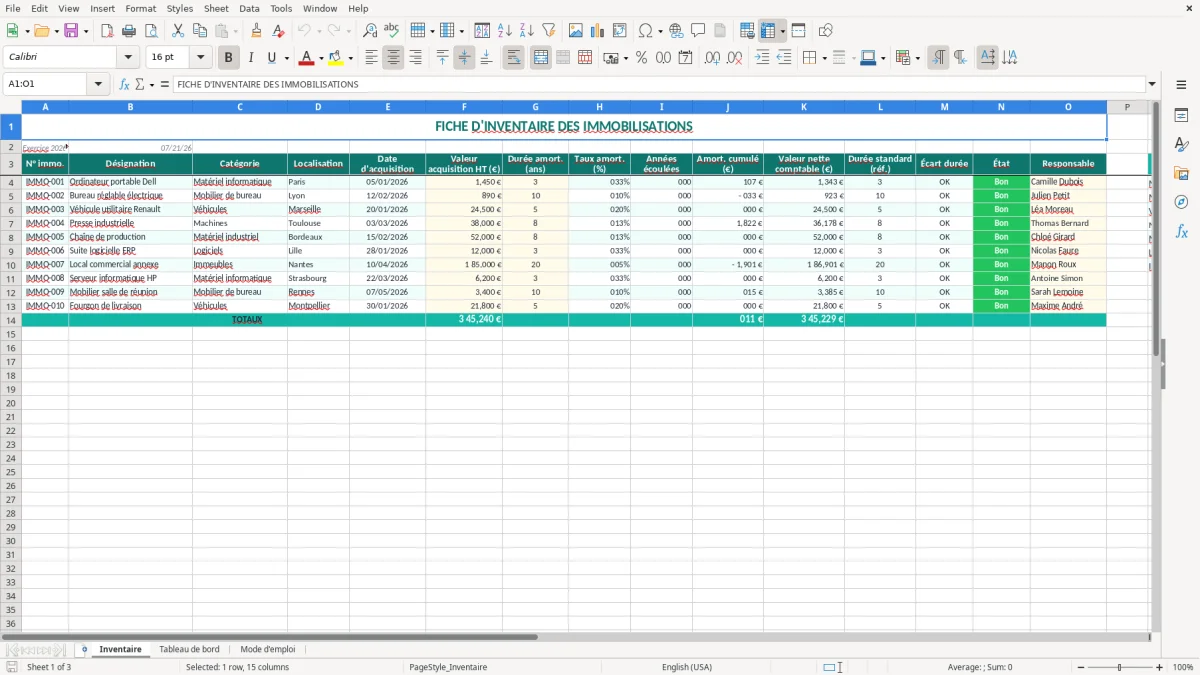Insert a comment bubble

[x=698, y=31]
